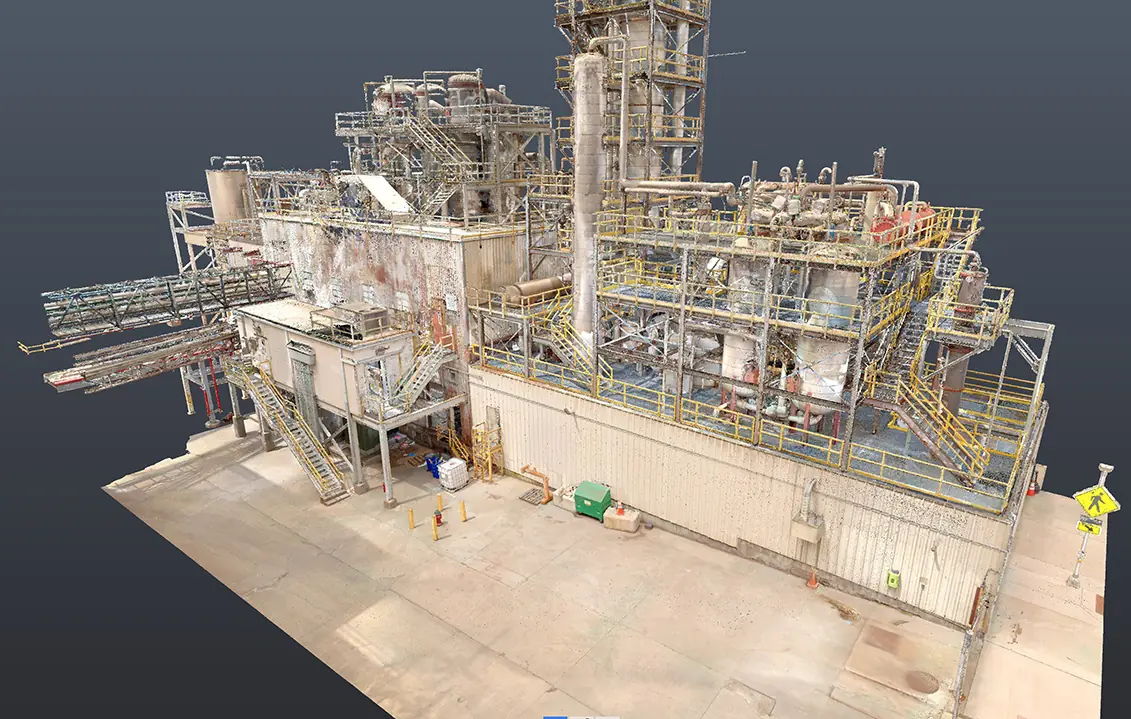Click the white slanted chute on the roof
The image size is (1131, 719).
pos(376,193)
